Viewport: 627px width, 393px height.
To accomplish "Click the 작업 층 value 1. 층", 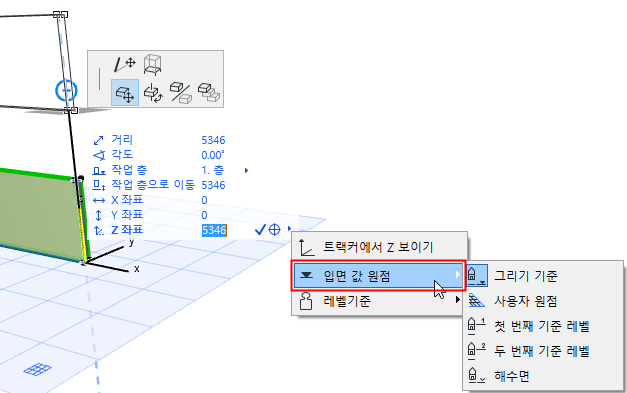I will point(212,170).
